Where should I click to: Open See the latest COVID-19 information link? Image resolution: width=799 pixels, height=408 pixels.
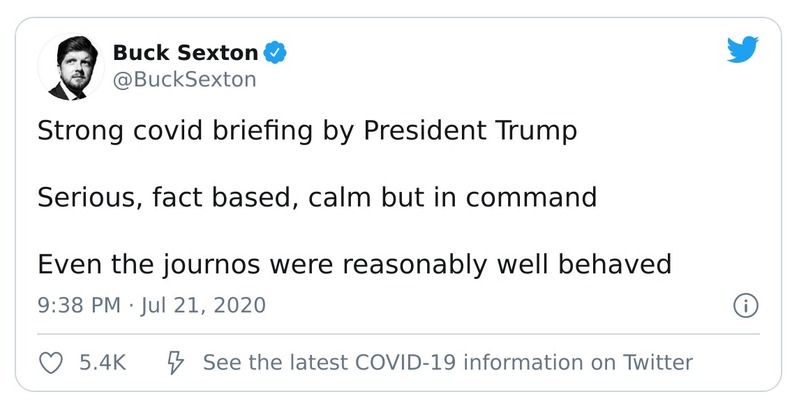447,361
